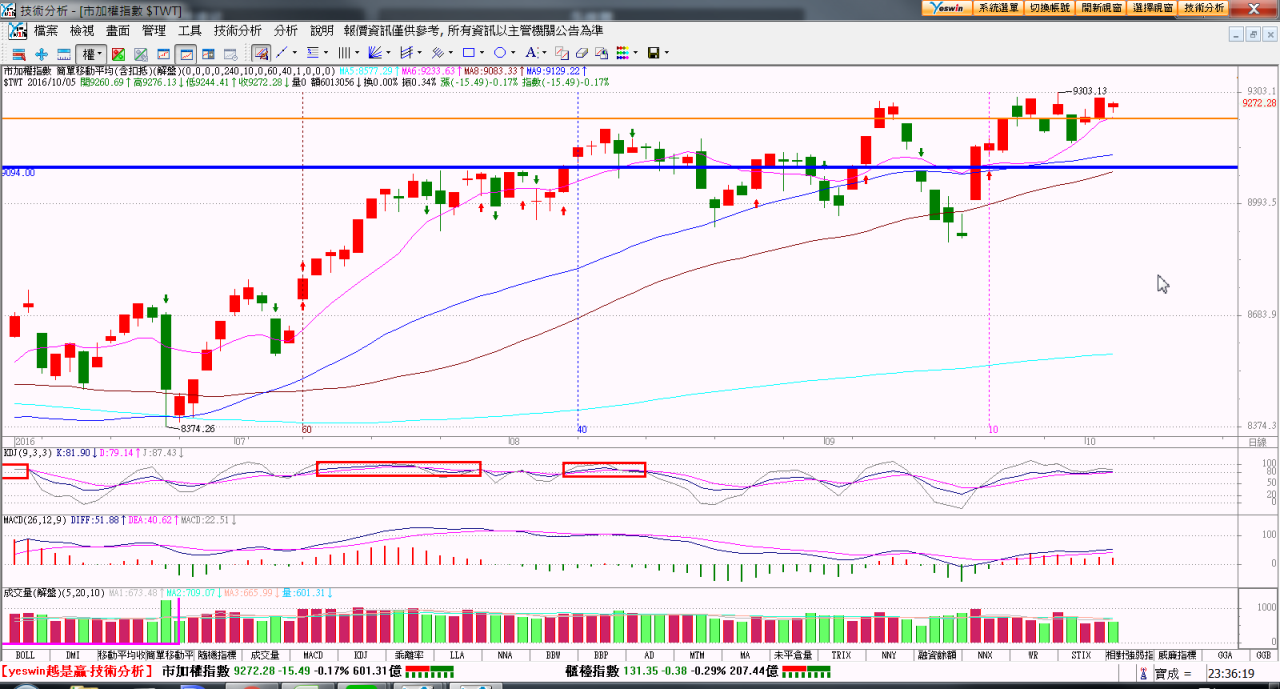1280x689 pixels.
Task: Click the save floppy disk icon
Action: point(653,53)
